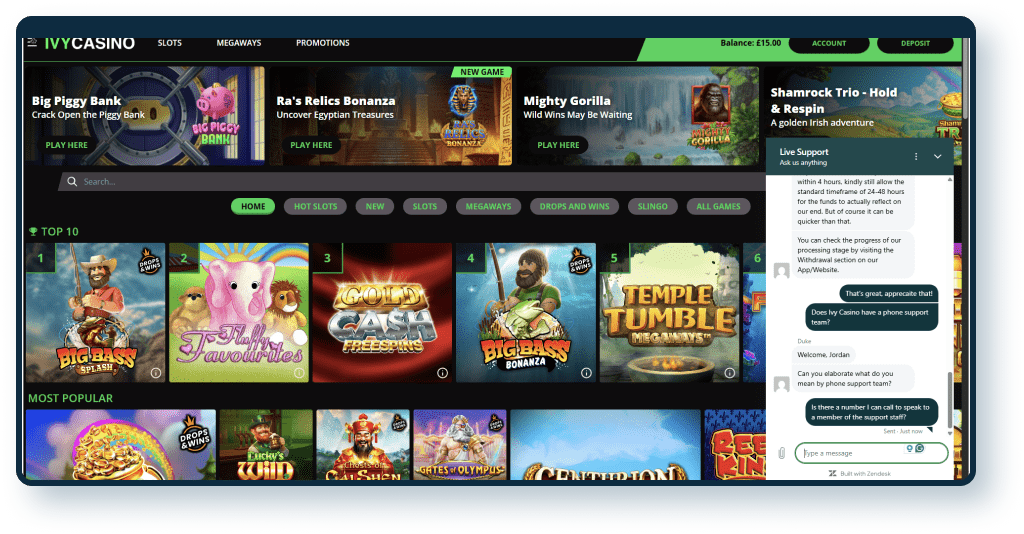Open the Megaways item in top navigation
This screenshot has height=534, width=1024.
238,43
